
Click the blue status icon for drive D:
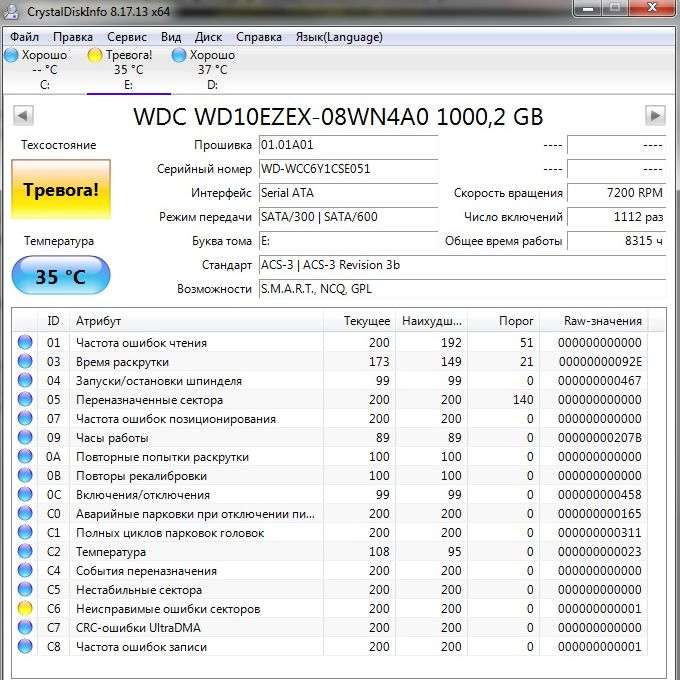coord(179,55)
